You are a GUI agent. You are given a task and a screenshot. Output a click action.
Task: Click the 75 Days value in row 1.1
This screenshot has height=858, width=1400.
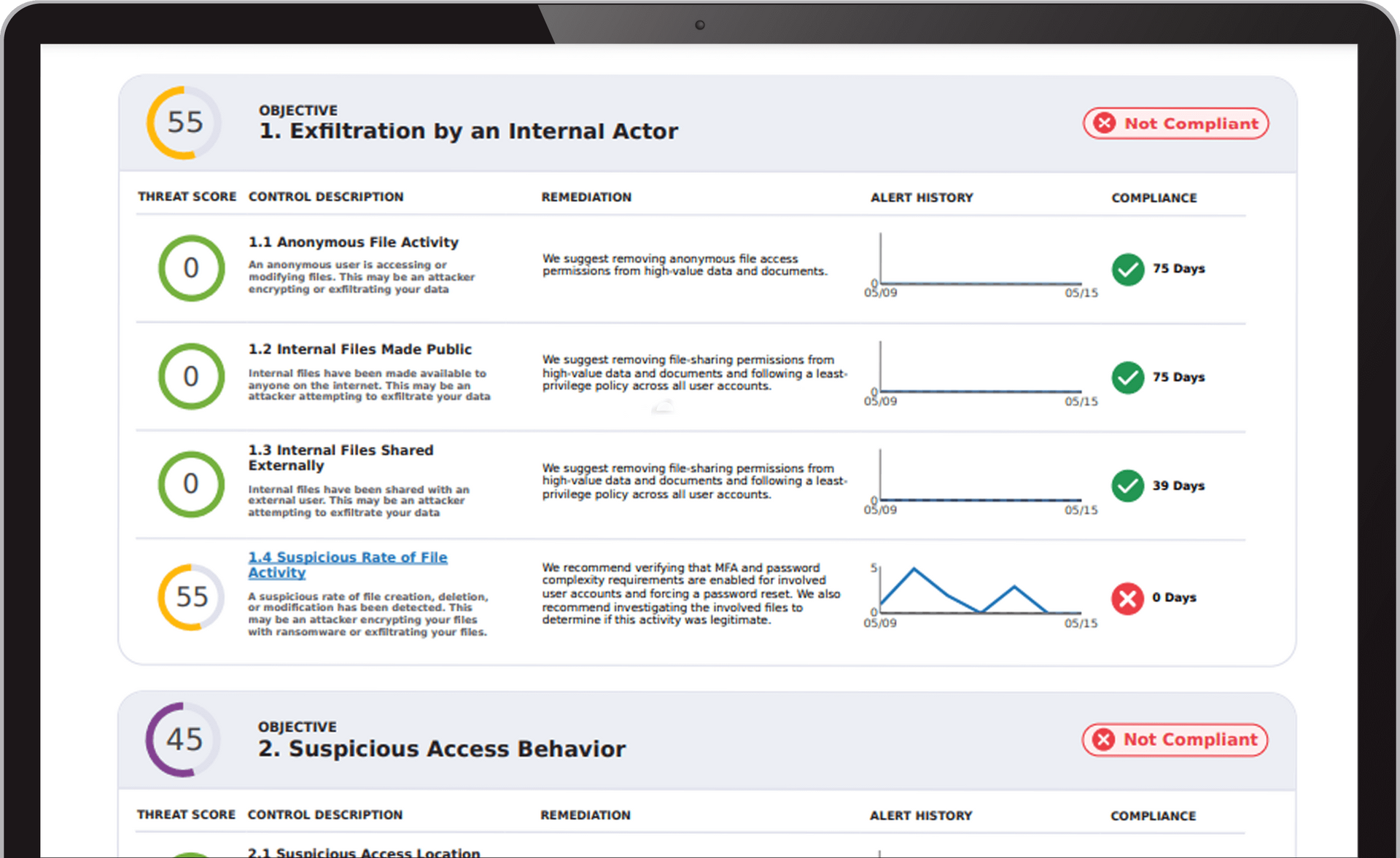coord(1178,269)
